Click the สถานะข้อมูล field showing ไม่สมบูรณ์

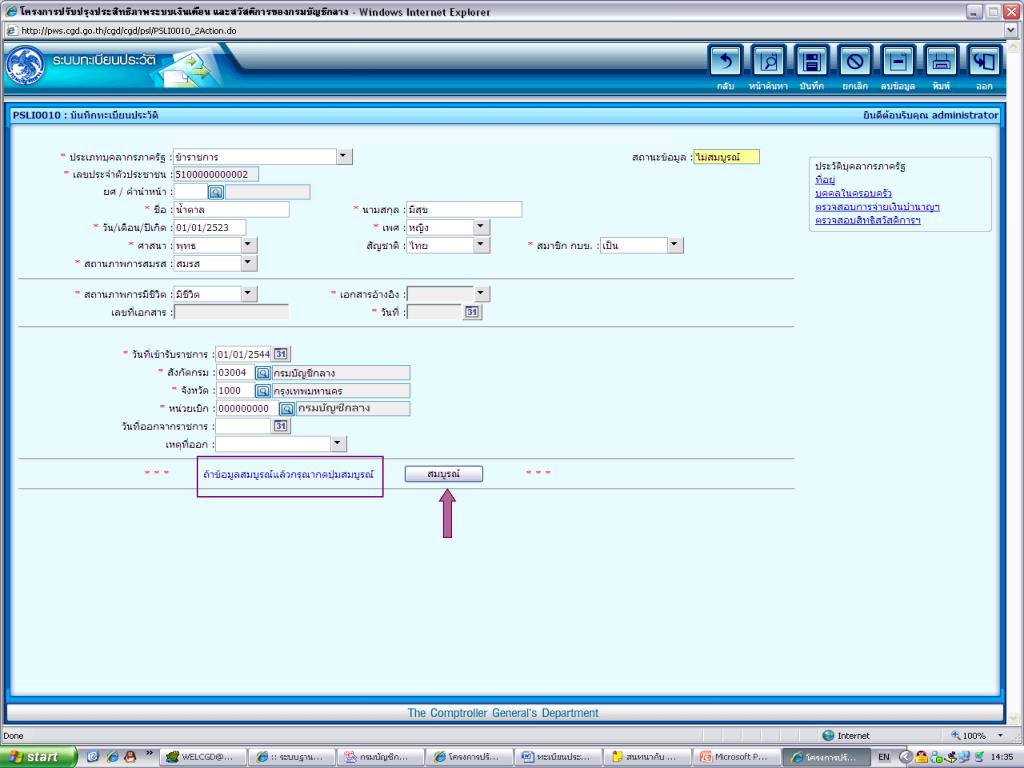pyautogui.click(x=726, y=157)
